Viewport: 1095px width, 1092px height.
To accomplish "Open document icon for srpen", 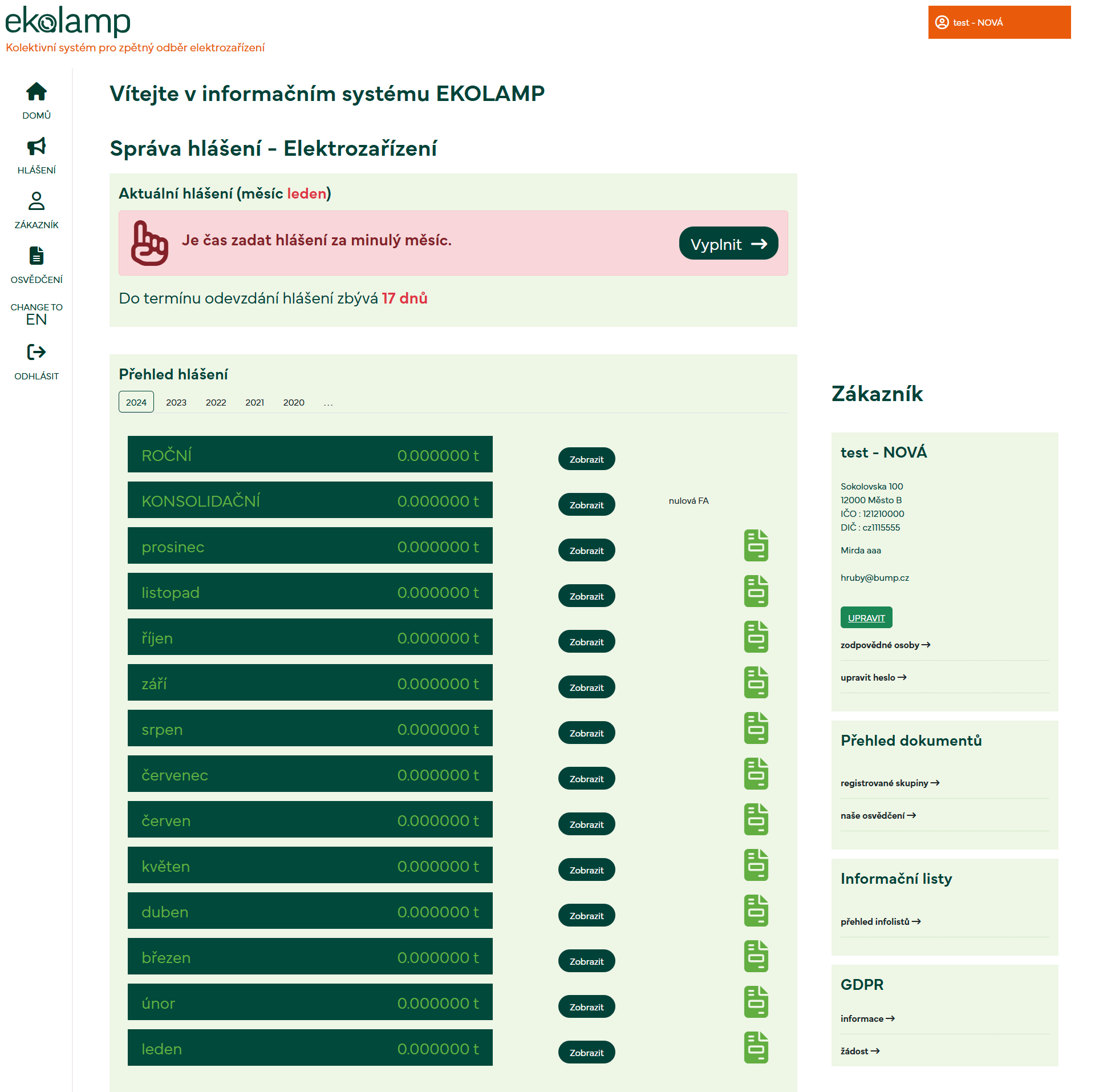I will (x=756, y=728).
